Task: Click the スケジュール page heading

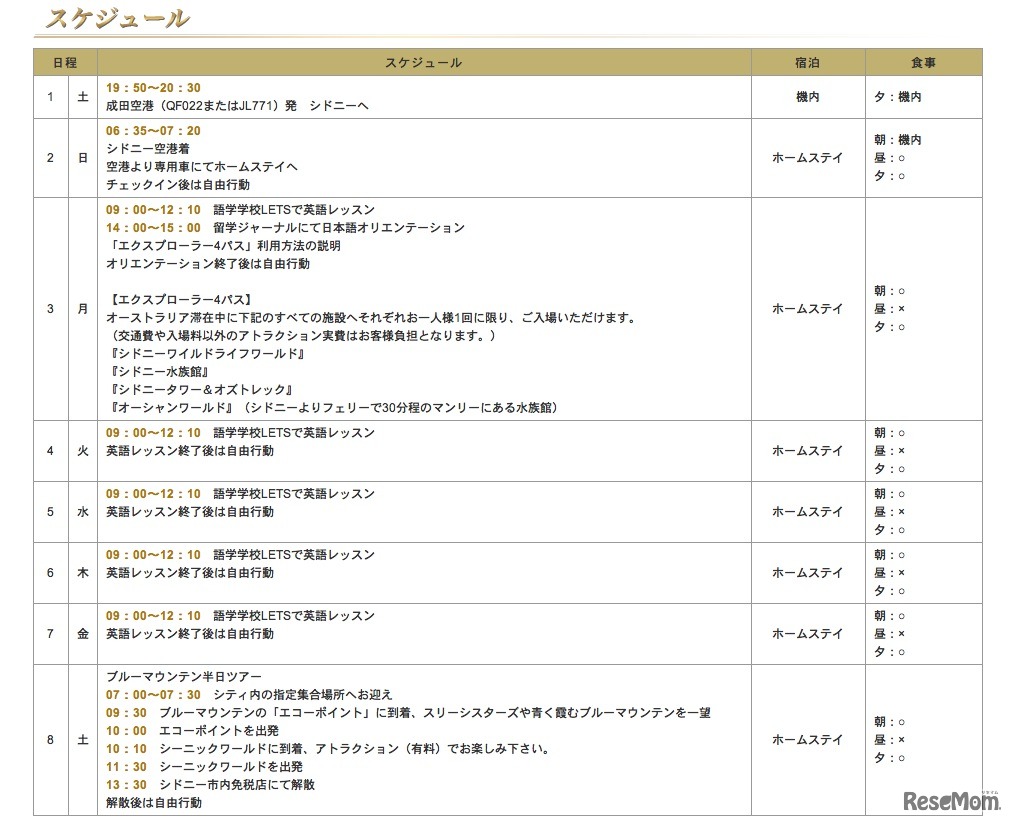Action: [x=113, y=17]
